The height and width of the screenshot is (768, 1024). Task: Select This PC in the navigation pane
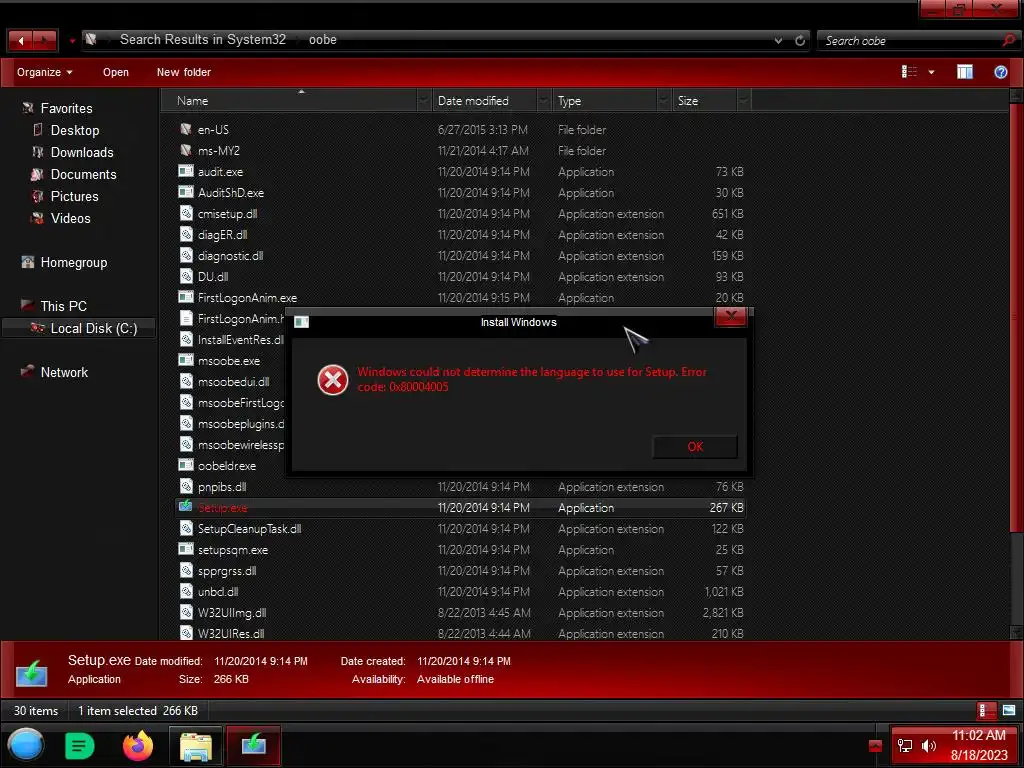tap(63, 306)
